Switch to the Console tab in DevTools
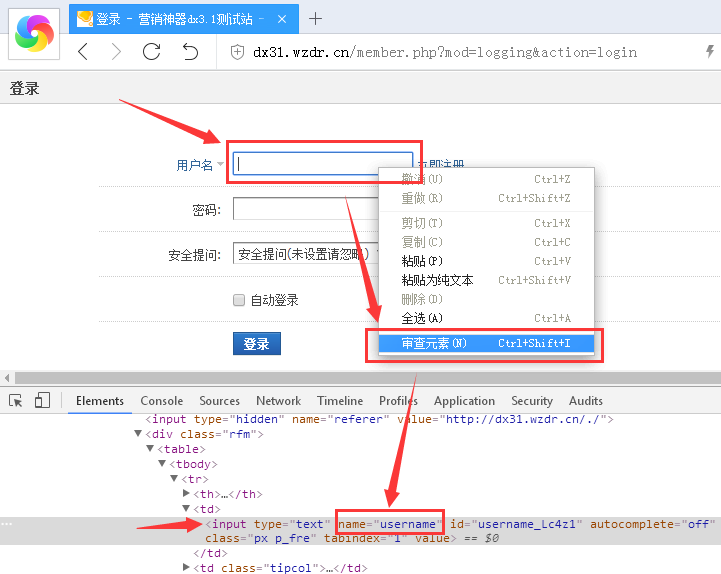Viewport: 721px width, 574px height. pyautogui.click(x=161, y=401)
